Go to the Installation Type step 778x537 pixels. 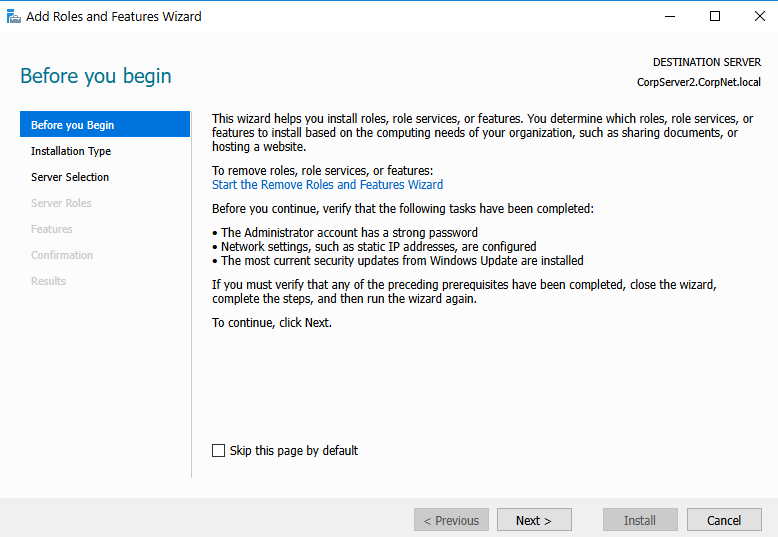click(x=71, y=151)
